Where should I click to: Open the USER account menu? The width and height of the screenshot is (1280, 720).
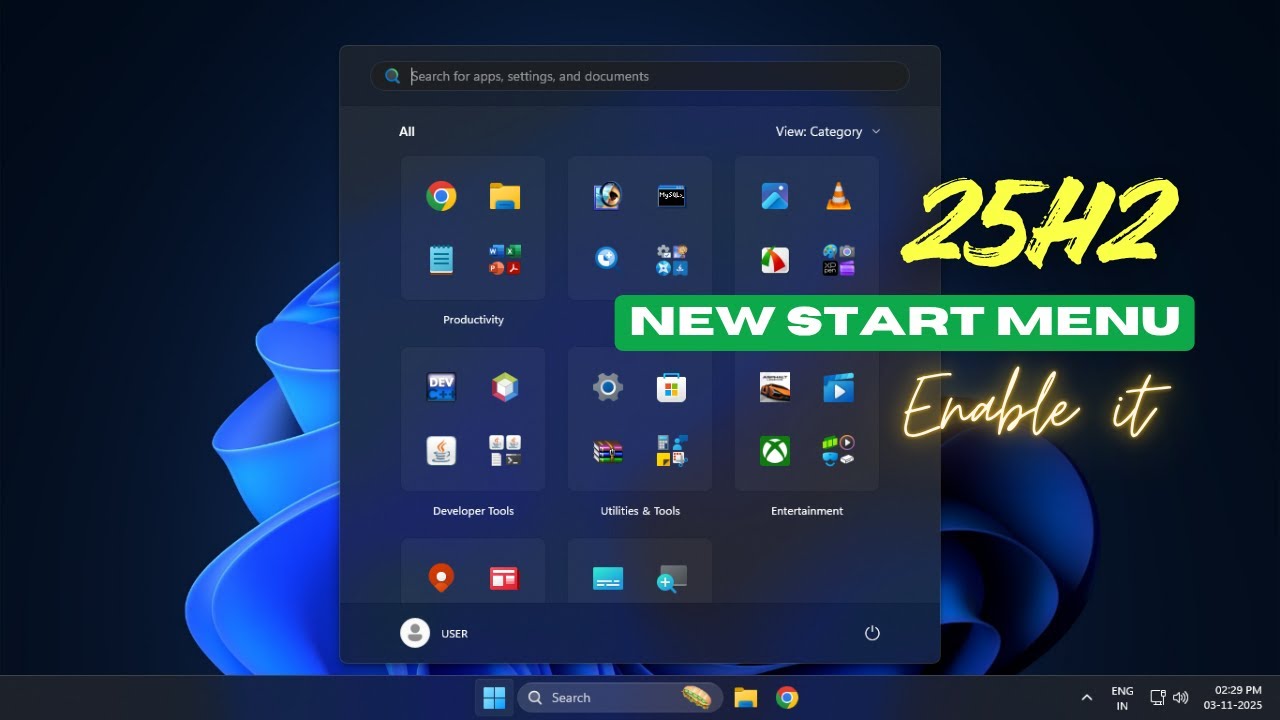click(x=435, y=633)
